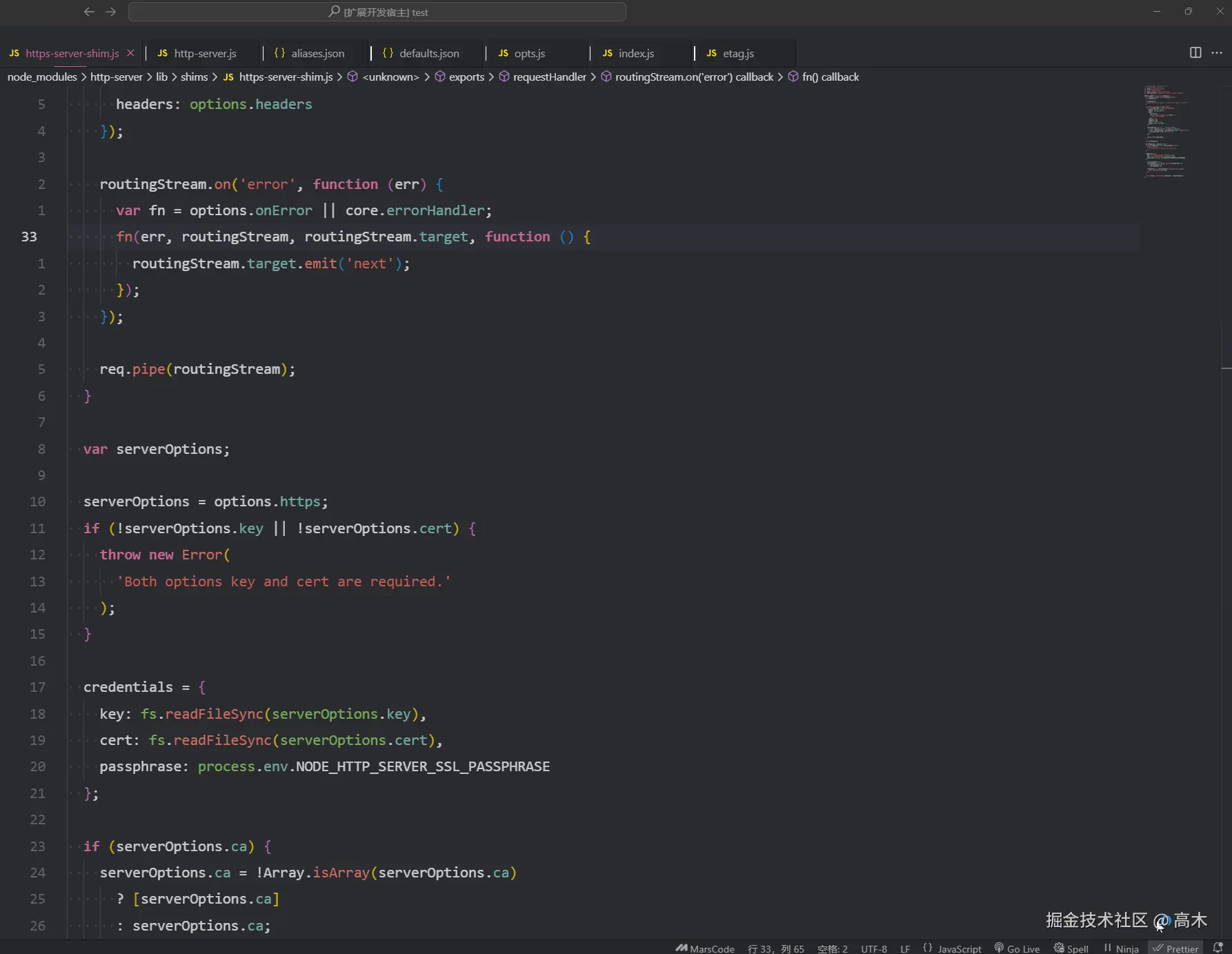Select the defaults.json tab
1232x954 pixels.
[x=428, y=53]
